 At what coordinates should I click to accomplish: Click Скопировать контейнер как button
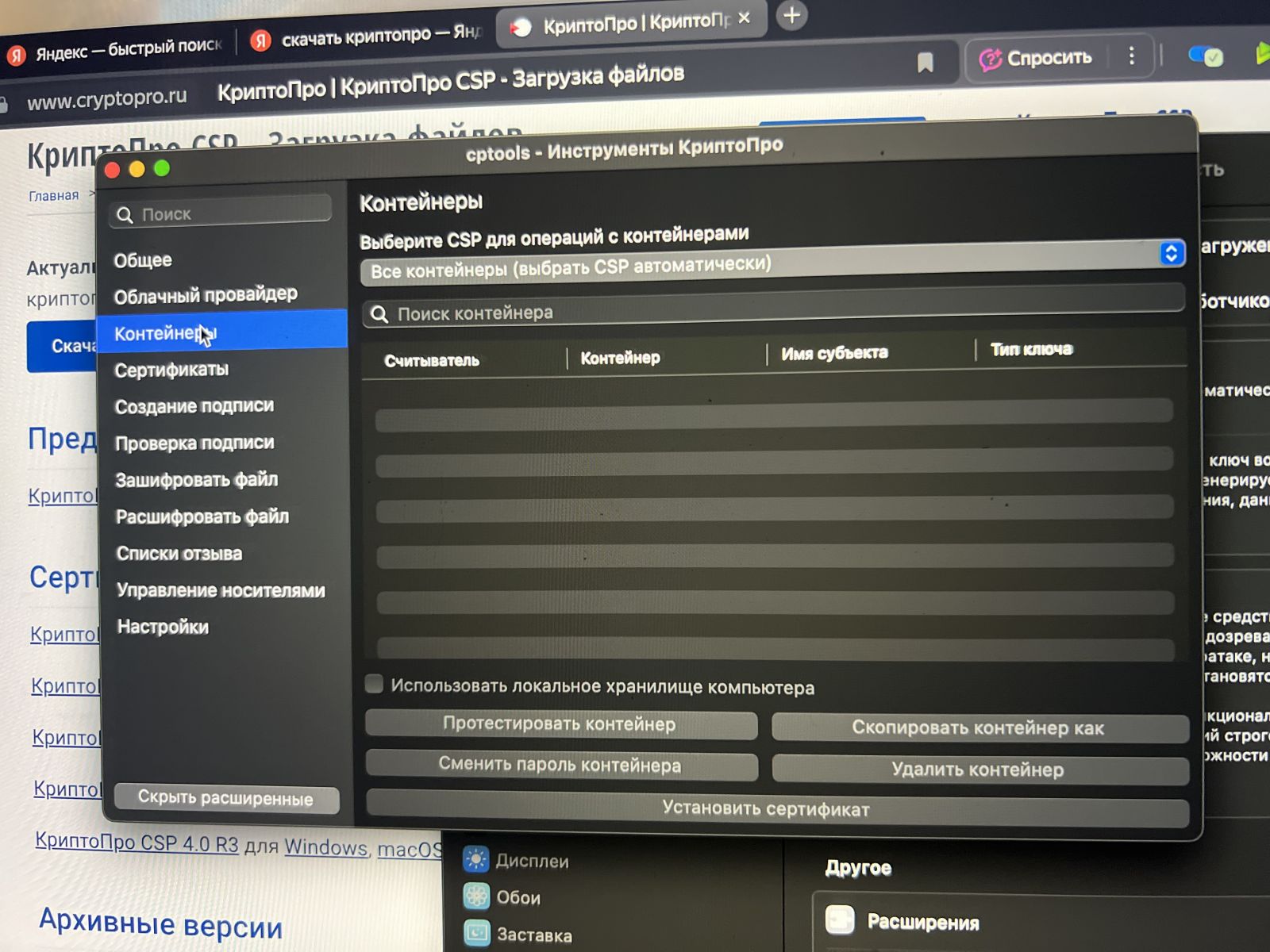[979, 727]
